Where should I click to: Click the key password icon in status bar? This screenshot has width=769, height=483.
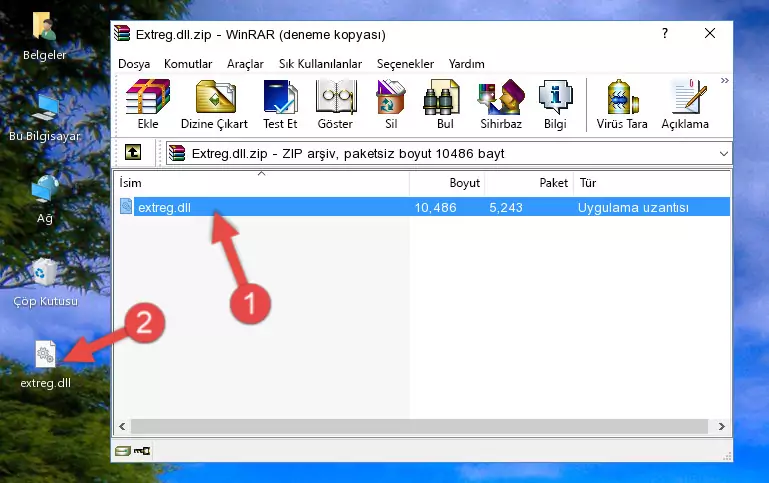tap(142, 451)
